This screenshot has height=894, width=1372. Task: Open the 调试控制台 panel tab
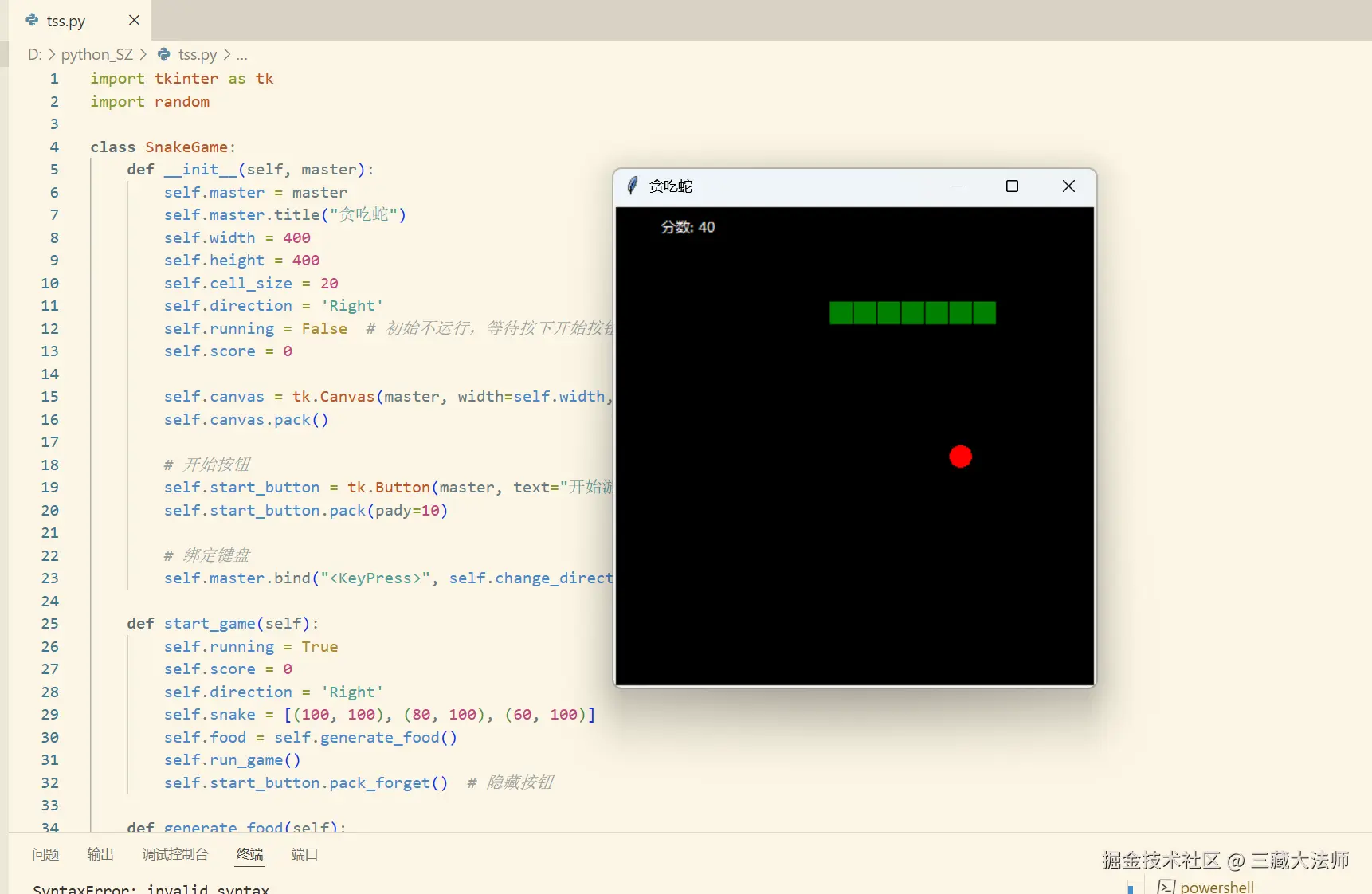tap(175, 854)
